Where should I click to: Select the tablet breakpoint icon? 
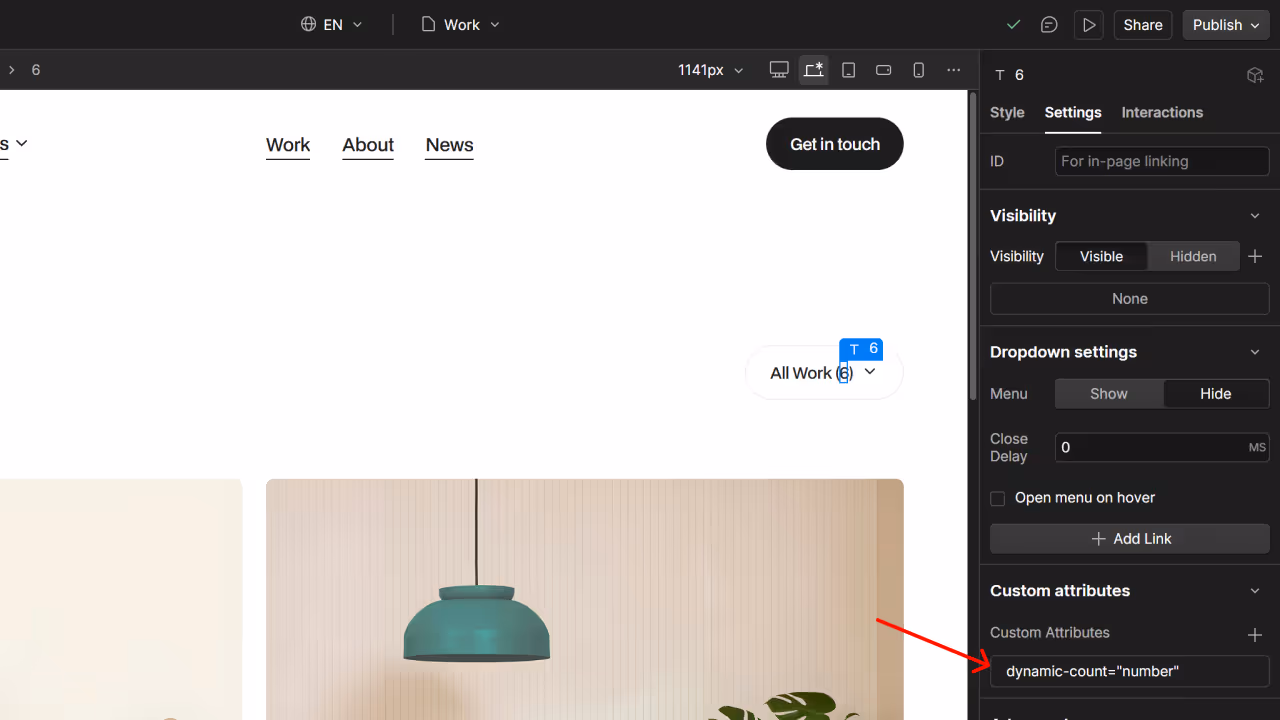point(848,70)
